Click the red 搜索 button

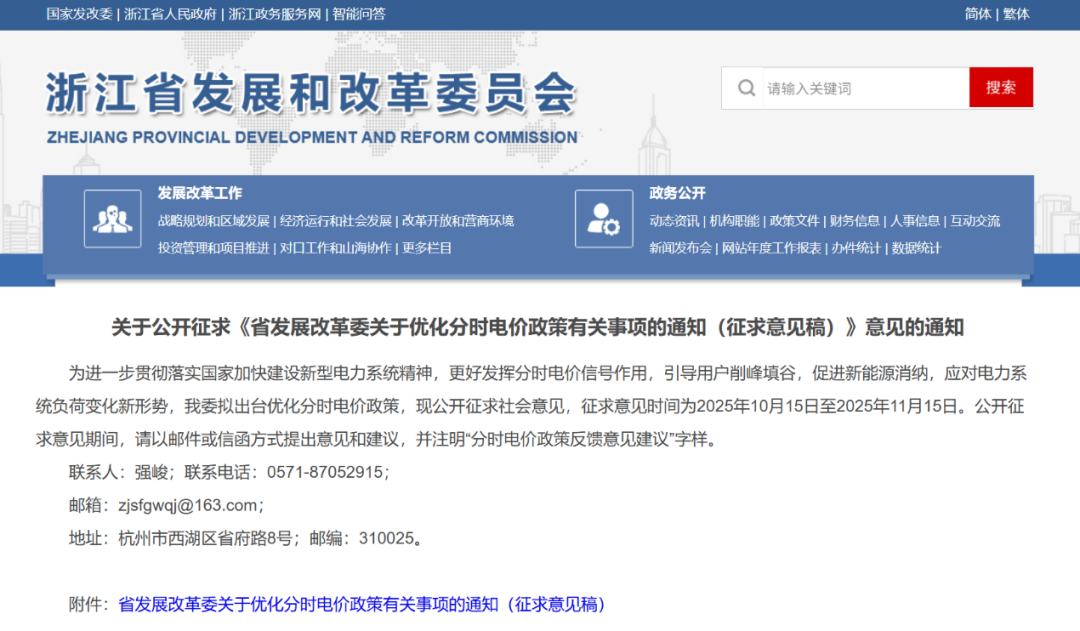coord(1000,88)
